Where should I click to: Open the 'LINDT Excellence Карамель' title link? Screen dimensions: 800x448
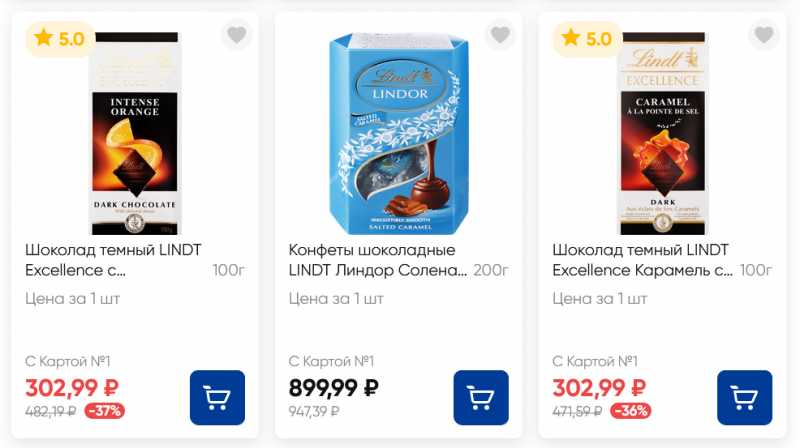point(642,260)
